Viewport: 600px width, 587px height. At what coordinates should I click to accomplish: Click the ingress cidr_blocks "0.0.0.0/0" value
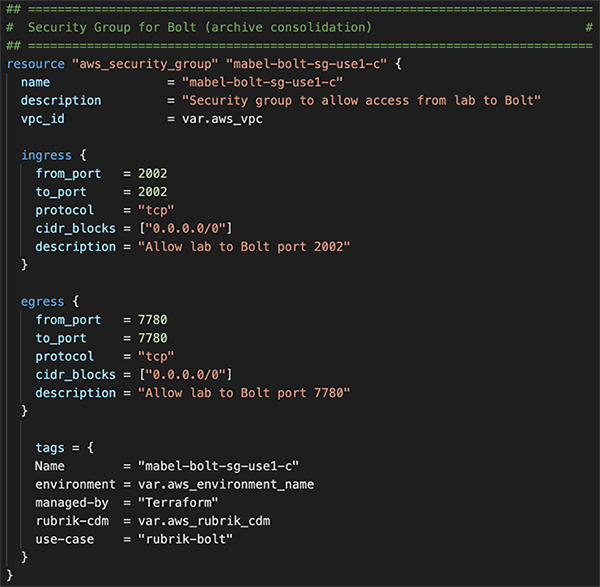click(x=186, y=228)
